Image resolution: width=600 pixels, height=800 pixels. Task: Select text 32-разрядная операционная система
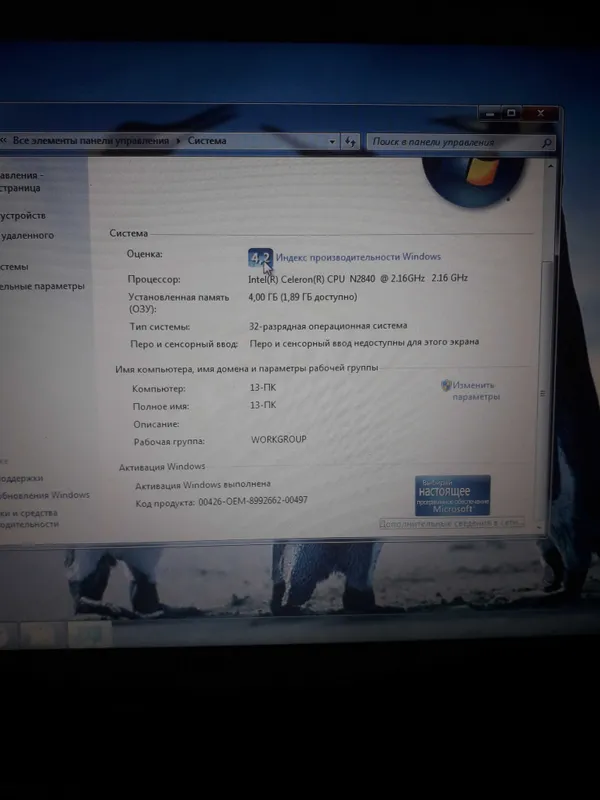pos(328,326)
